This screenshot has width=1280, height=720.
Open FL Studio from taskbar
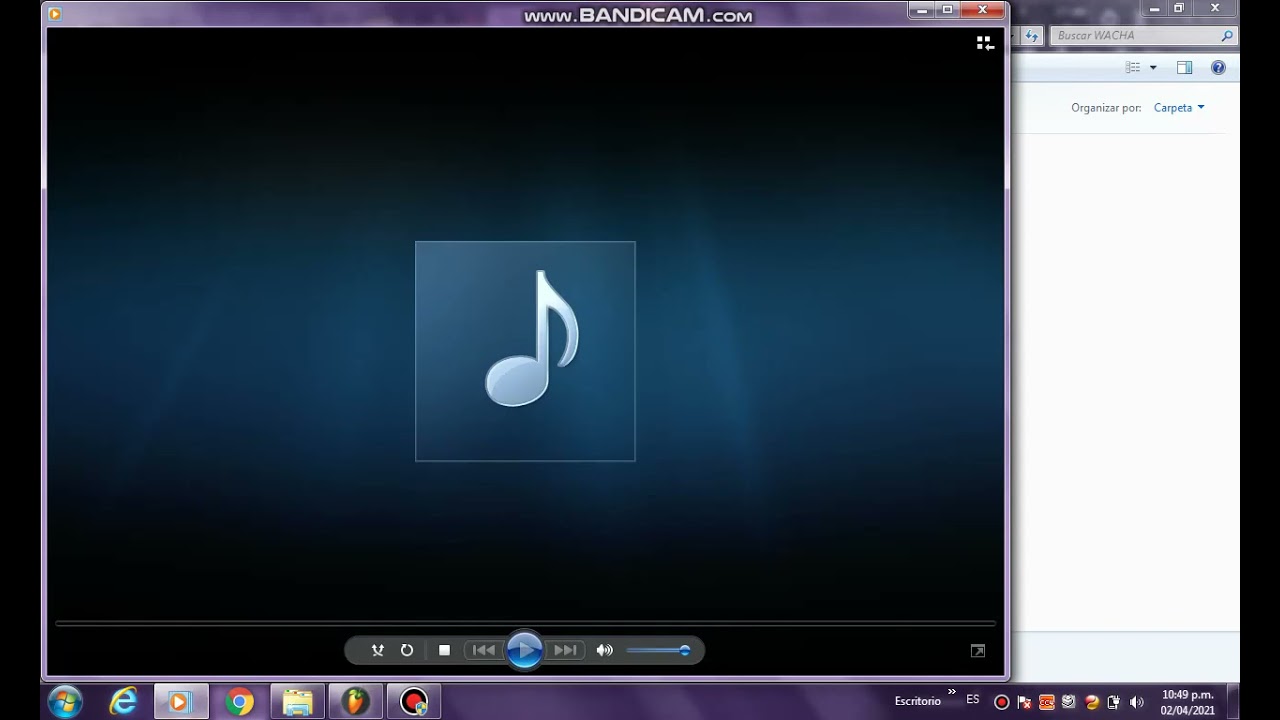coord(355,701)
